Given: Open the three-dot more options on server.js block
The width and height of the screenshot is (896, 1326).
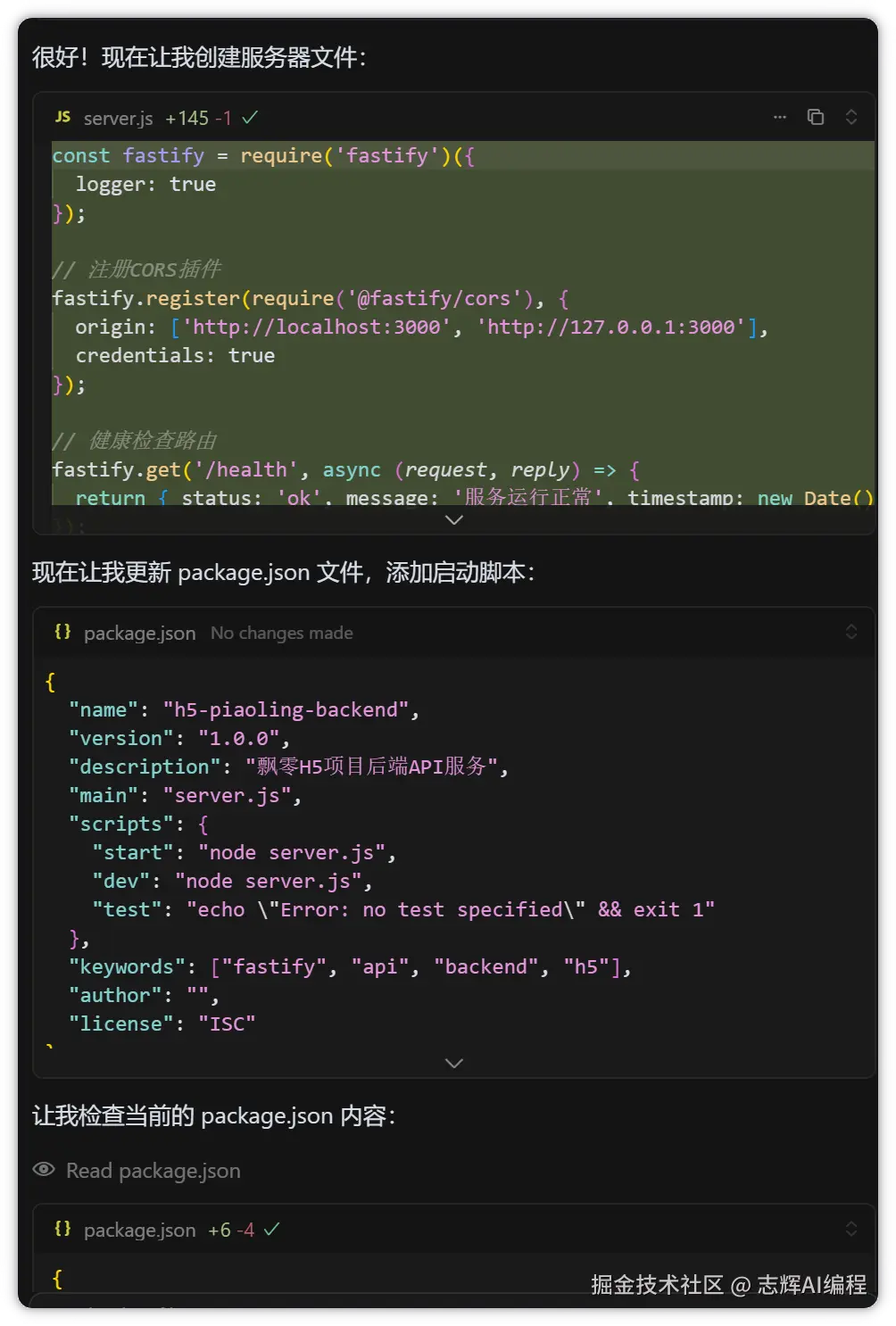Looking at the screenshot, I should click(x=780, y=117).
